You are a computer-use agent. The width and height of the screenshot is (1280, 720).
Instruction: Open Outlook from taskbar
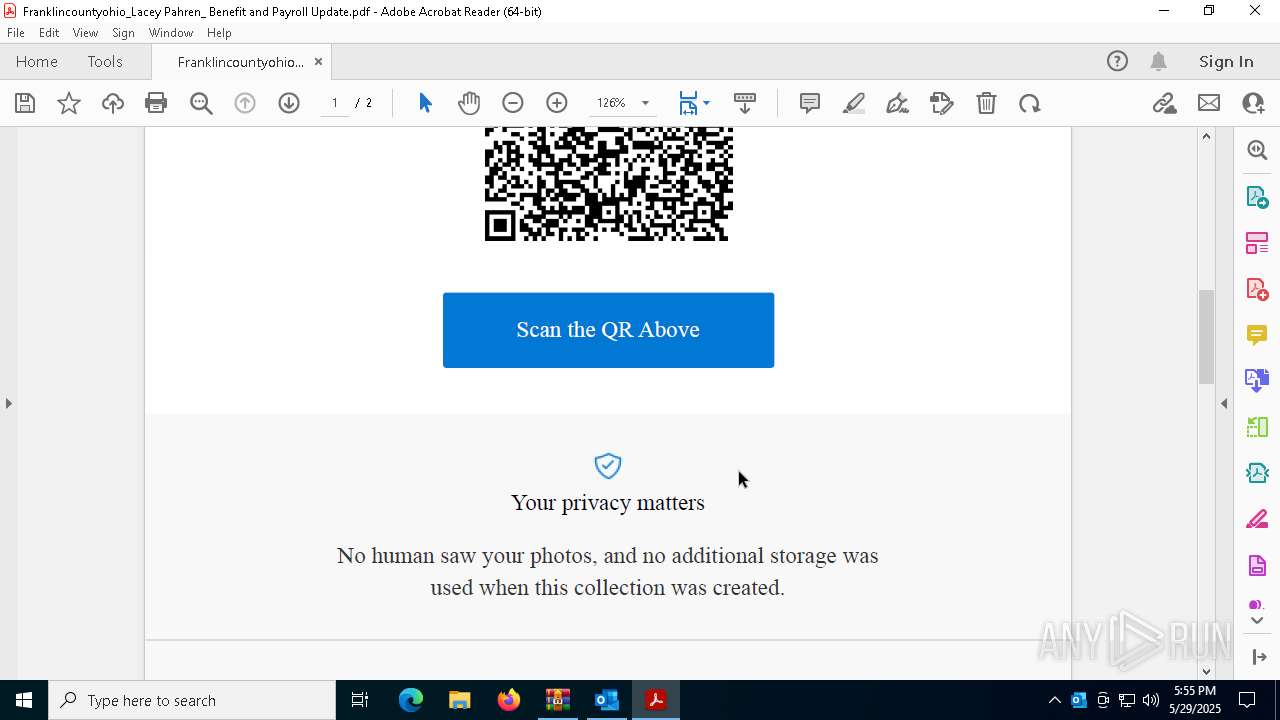pyautogui.click(x=607, y=700)
